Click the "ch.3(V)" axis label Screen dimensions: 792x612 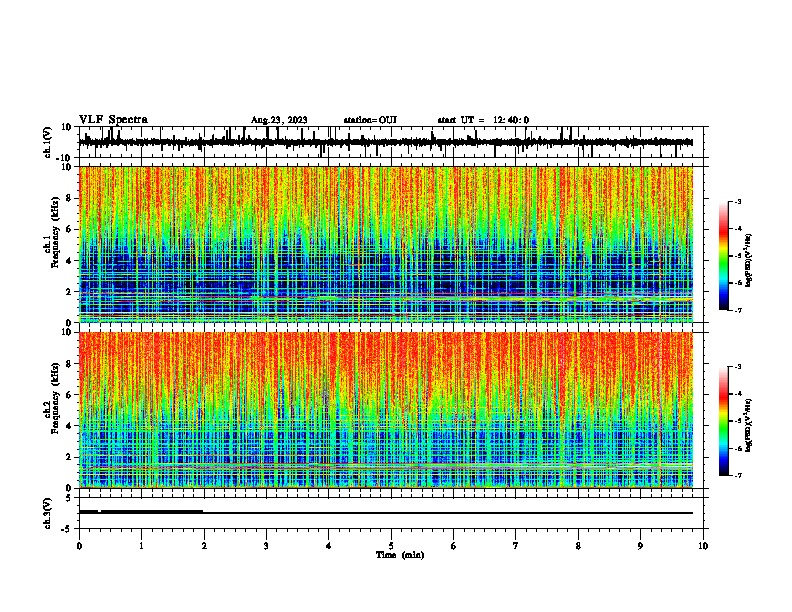(48, 513)
